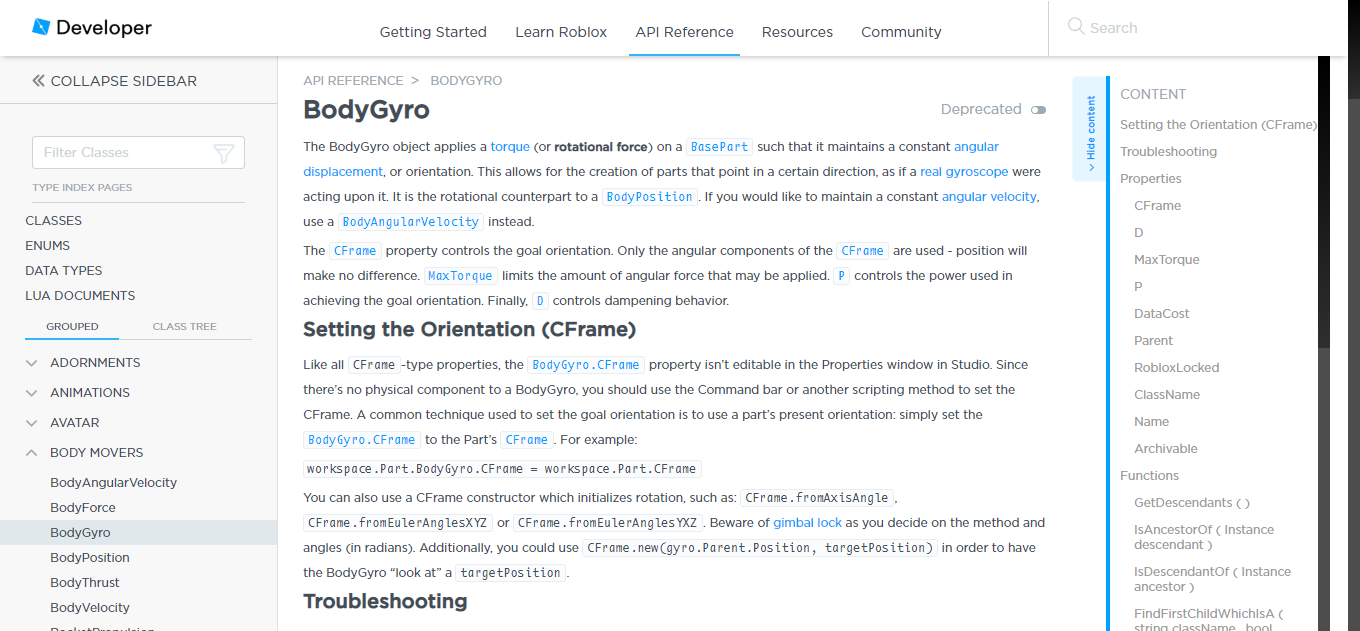Jump to ClassName in contents
Viewport: 1360px width, 631px height.
click(1167, 395)
